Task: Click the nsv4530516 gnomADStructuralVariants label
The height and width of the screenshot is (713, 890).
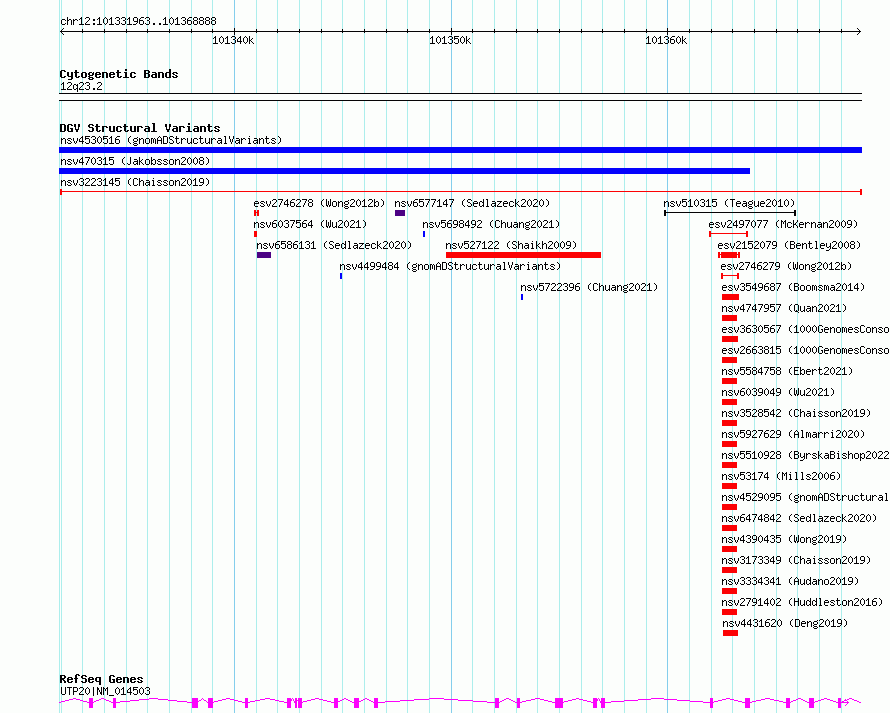Action: (x=171, y=140)
